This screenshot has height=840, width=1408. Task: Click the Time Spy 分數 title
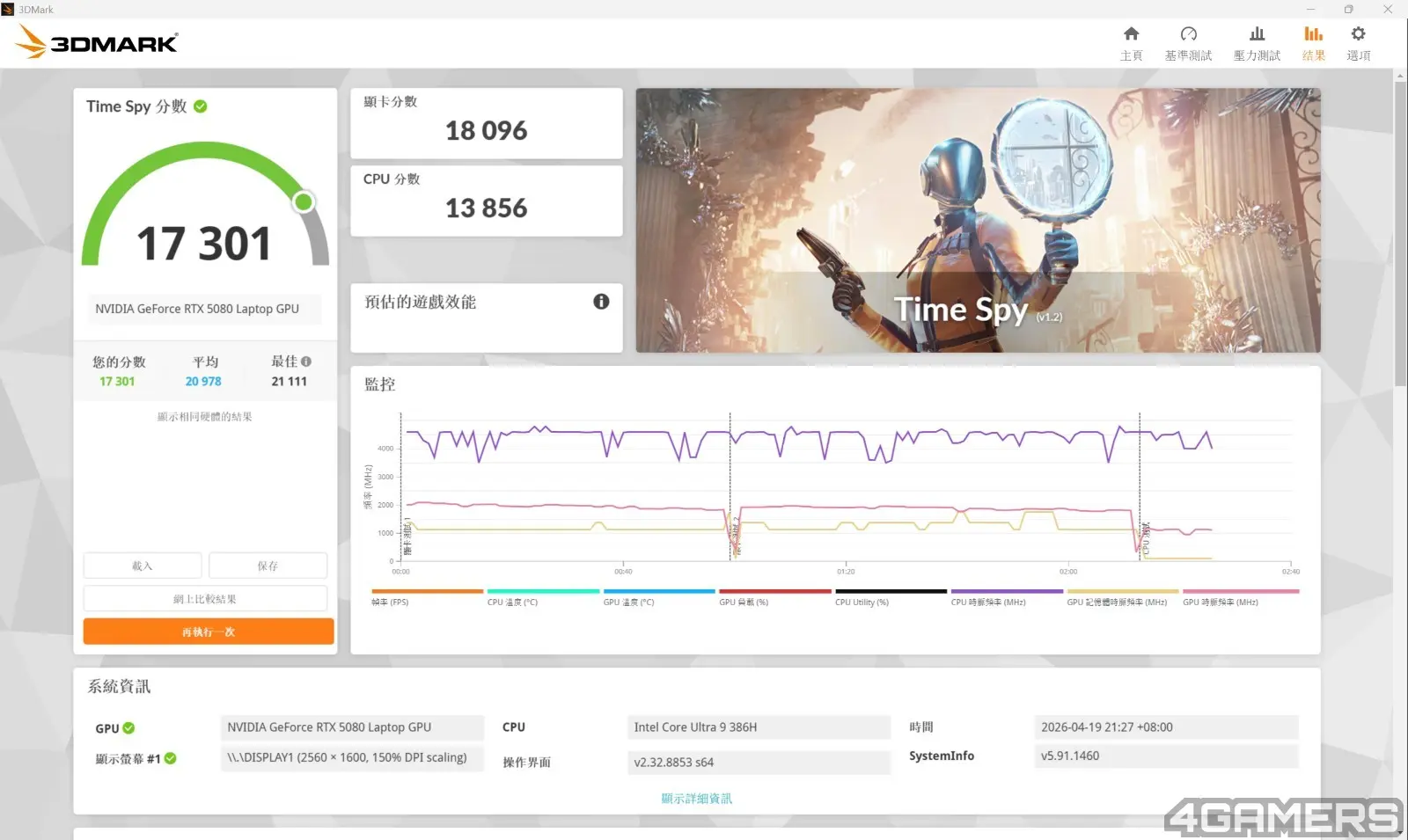click(x=136, y=106)
